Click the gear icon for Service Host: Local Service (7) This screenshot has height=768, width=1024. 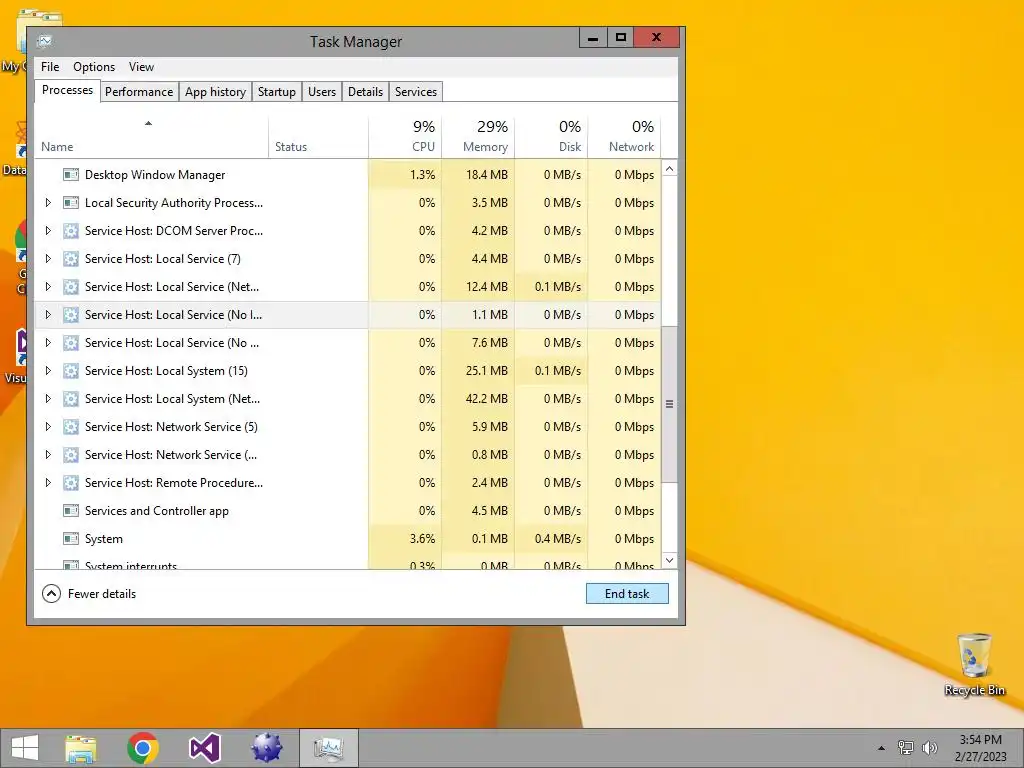point(71,259)
